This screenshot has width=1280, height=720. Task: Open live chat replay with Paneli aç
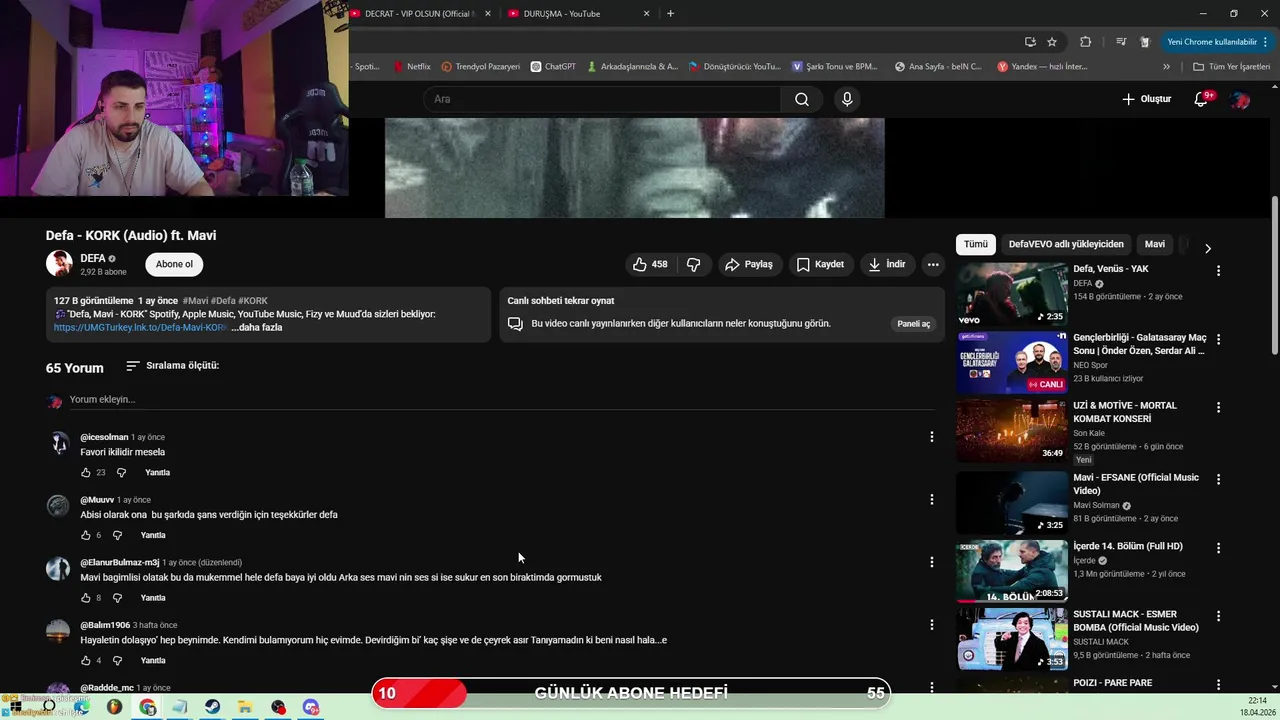pos(913,324)
